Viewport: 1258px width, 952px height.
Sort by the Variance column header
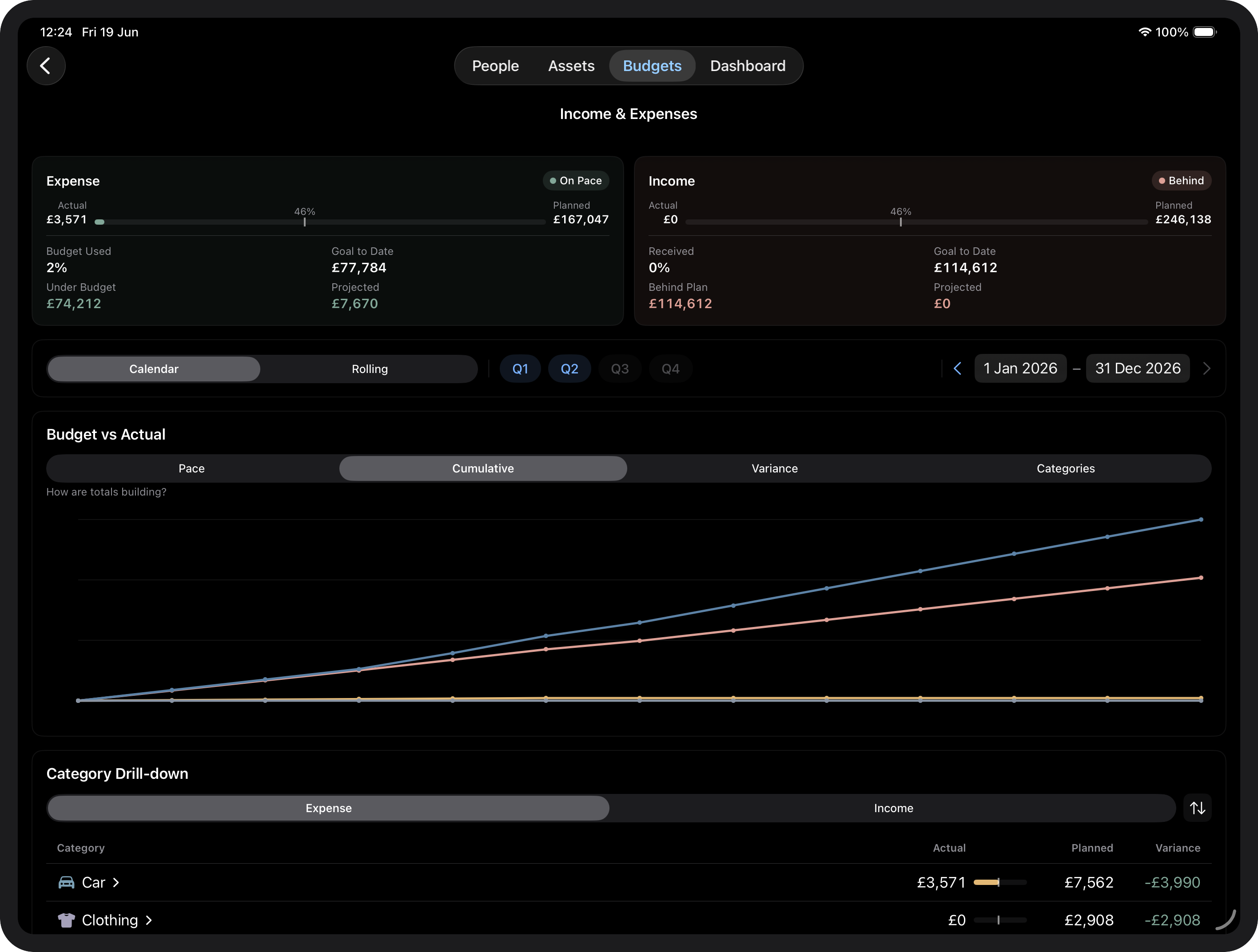[1178, 847]
